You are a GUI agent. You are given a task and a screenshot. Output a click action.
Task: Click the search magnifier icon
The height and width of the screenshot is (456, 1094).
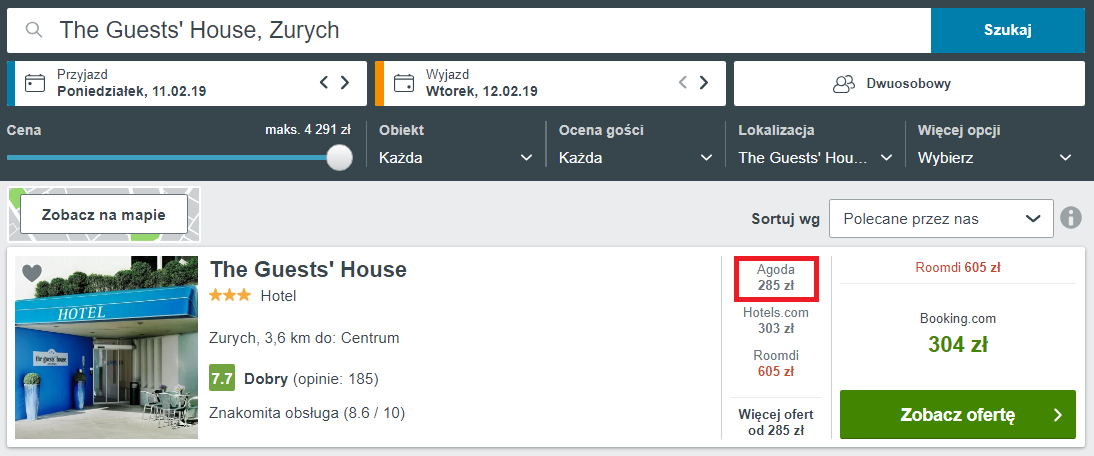tap(35, 30)
